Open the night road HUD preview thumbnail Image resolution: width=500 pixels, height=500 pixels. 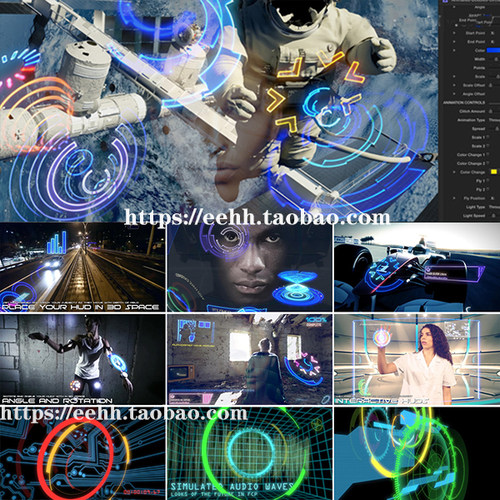[82, 267]
